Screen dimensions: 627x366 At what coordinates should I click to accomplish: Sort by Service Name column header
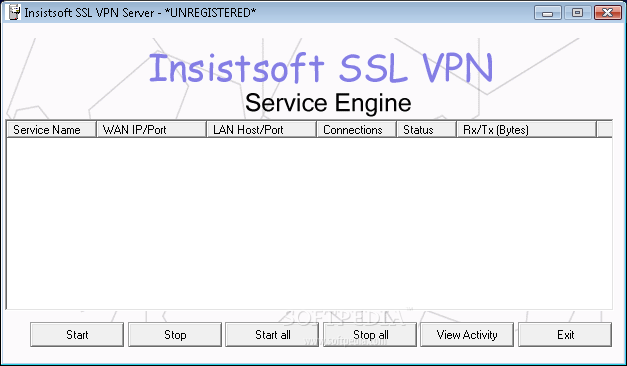click(52, 130)
